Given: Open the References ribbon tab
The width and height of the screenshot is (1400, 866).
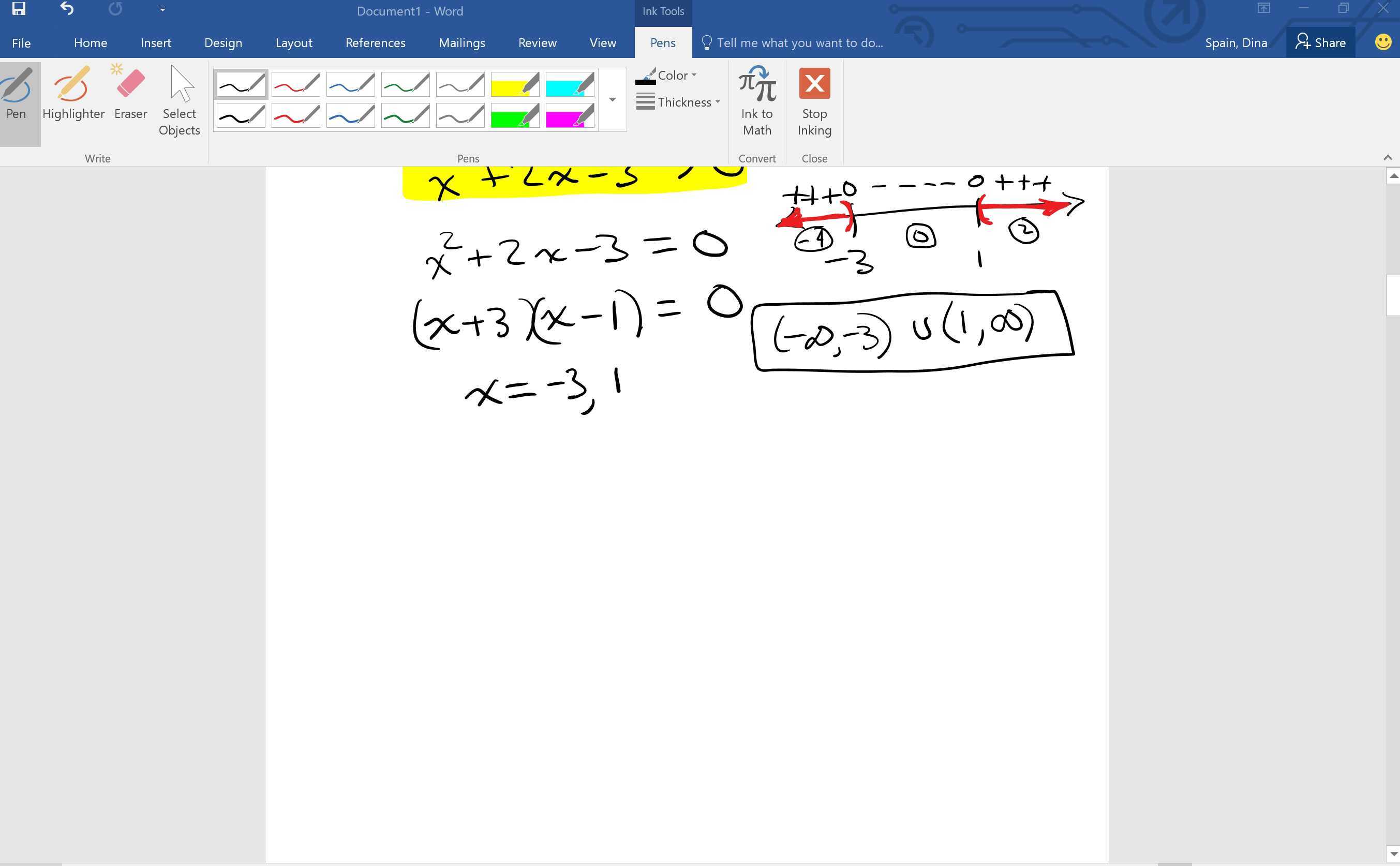Looking at the screenshot, I should (375, 42).
